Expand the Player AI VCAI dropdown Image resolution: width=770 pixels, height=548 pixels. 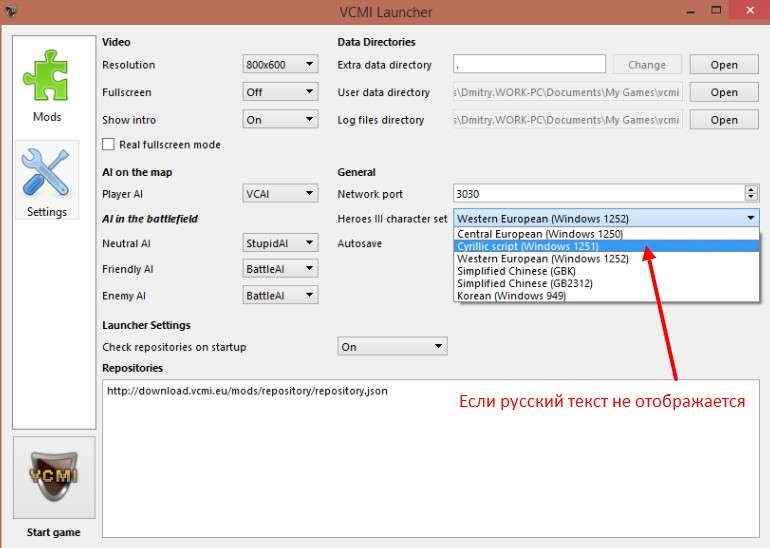coord(280,194)
